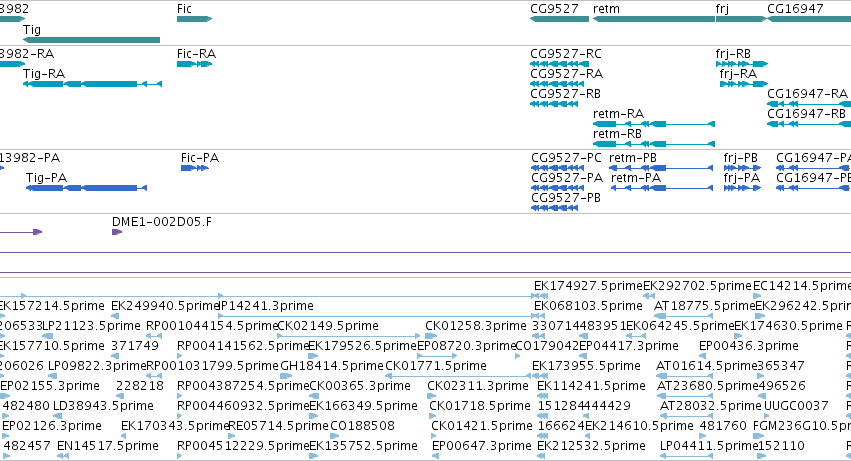Select EST AT28032.5prime
This screenshot has width=851, height=461.
point(710,406)
